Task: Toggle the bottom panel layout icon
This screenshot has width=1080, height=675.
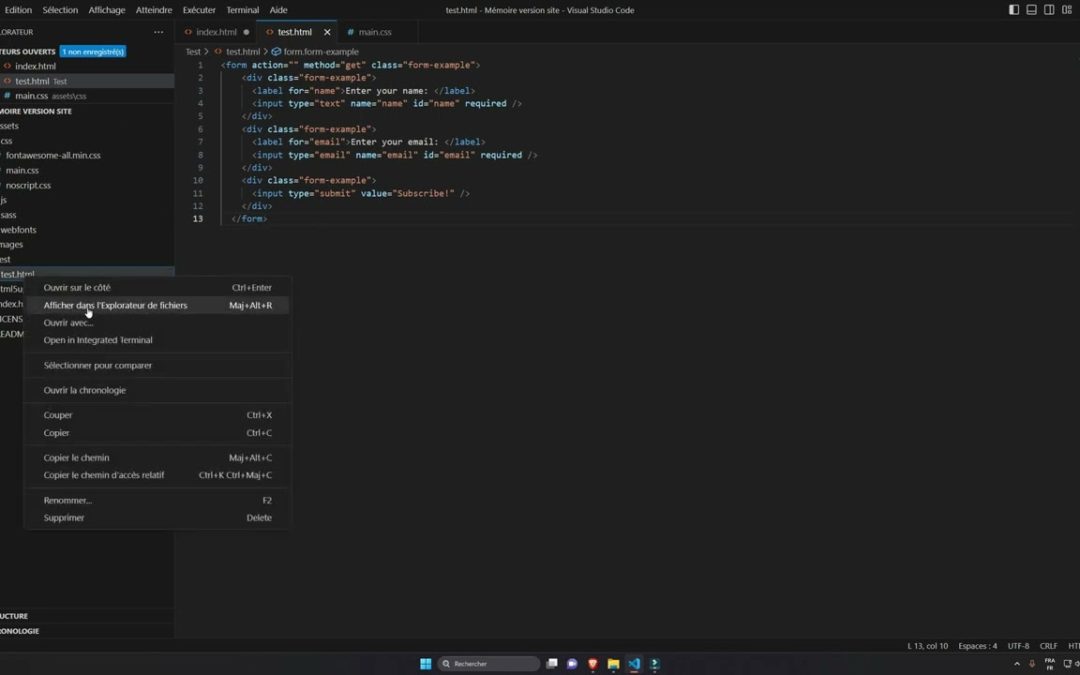Action: pos(1031,10)
